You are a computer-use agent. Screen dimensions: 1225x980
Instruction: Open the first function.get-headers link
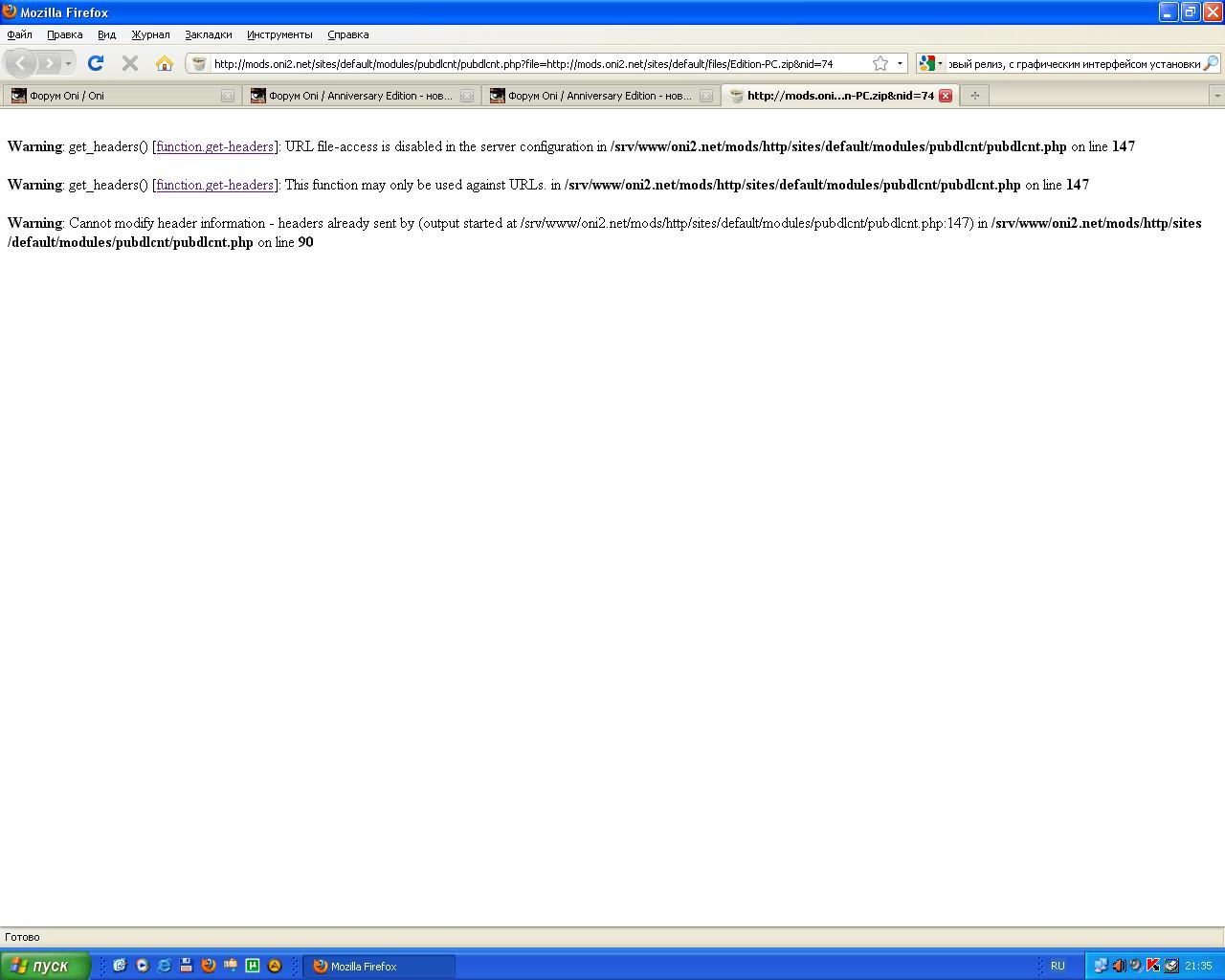point(215,146)
